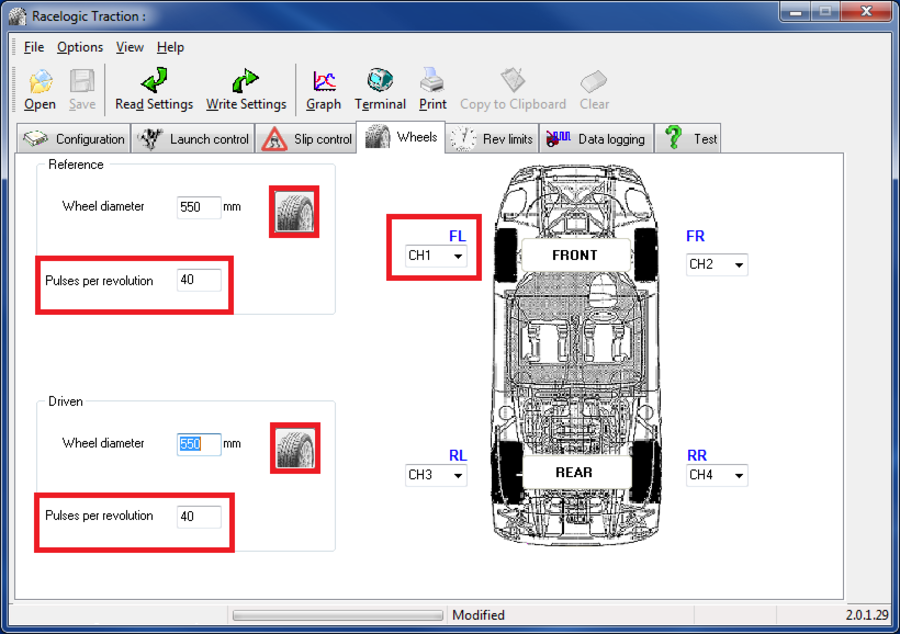Click the Driven wheel tyre icon button
Screen dimensions: 900x634
coord(295,449)
